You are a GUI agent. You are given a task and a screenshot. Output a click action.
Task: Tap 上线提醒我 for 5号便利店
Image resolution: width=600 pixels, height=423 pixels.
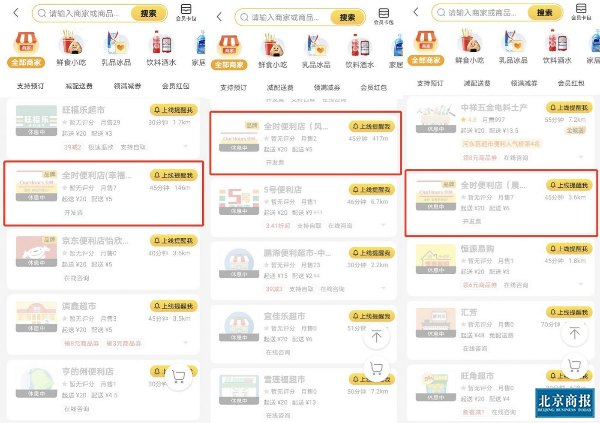pos(372,189)
